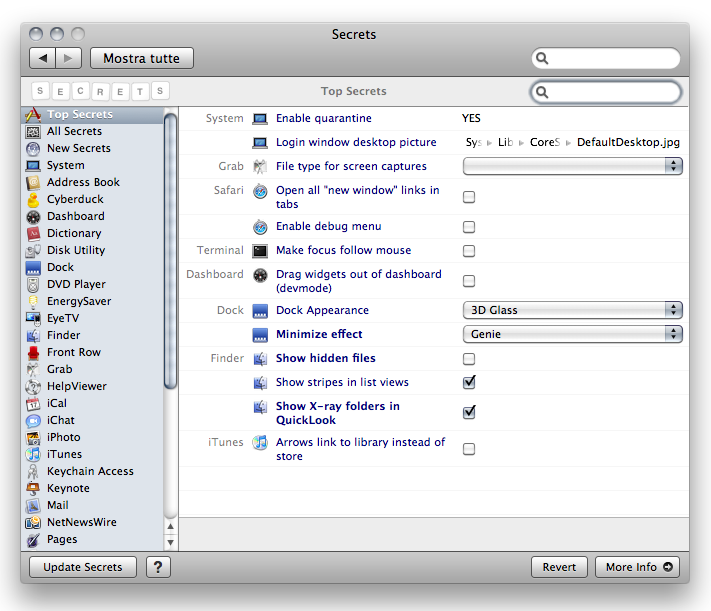The height and width of the screenshot is (611, 711).
Task: Open the Address Book icon
Action: tap(33, 182)
